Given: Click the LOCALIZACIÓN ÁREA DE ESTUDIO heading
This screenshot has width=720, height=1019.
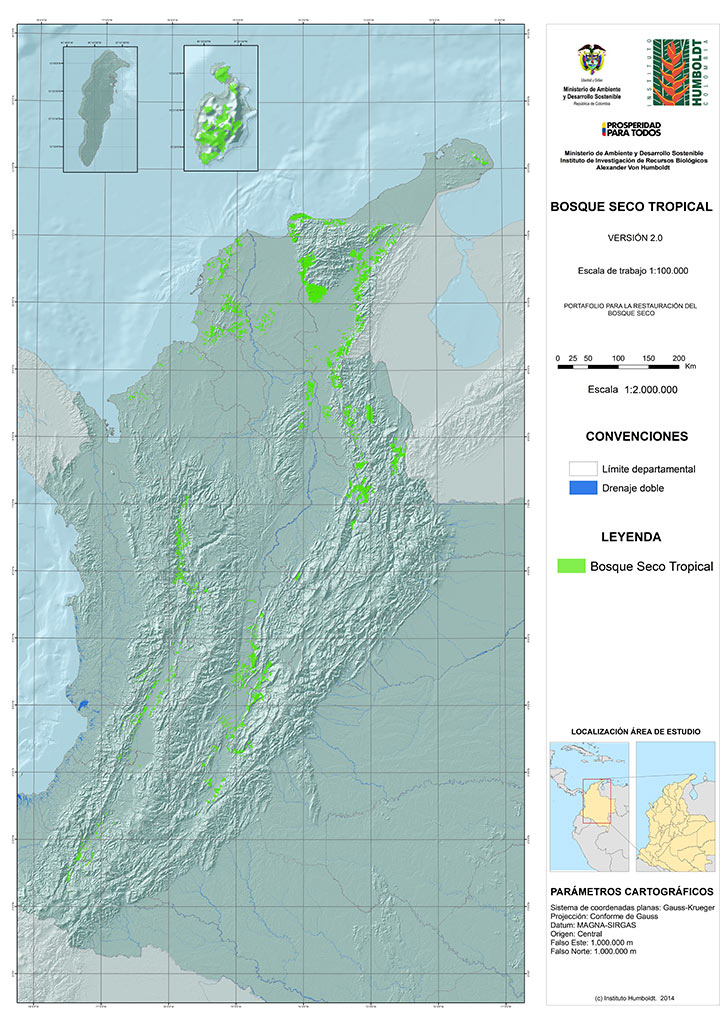Looking at the screenshot, I should click(x=635, y=732).
